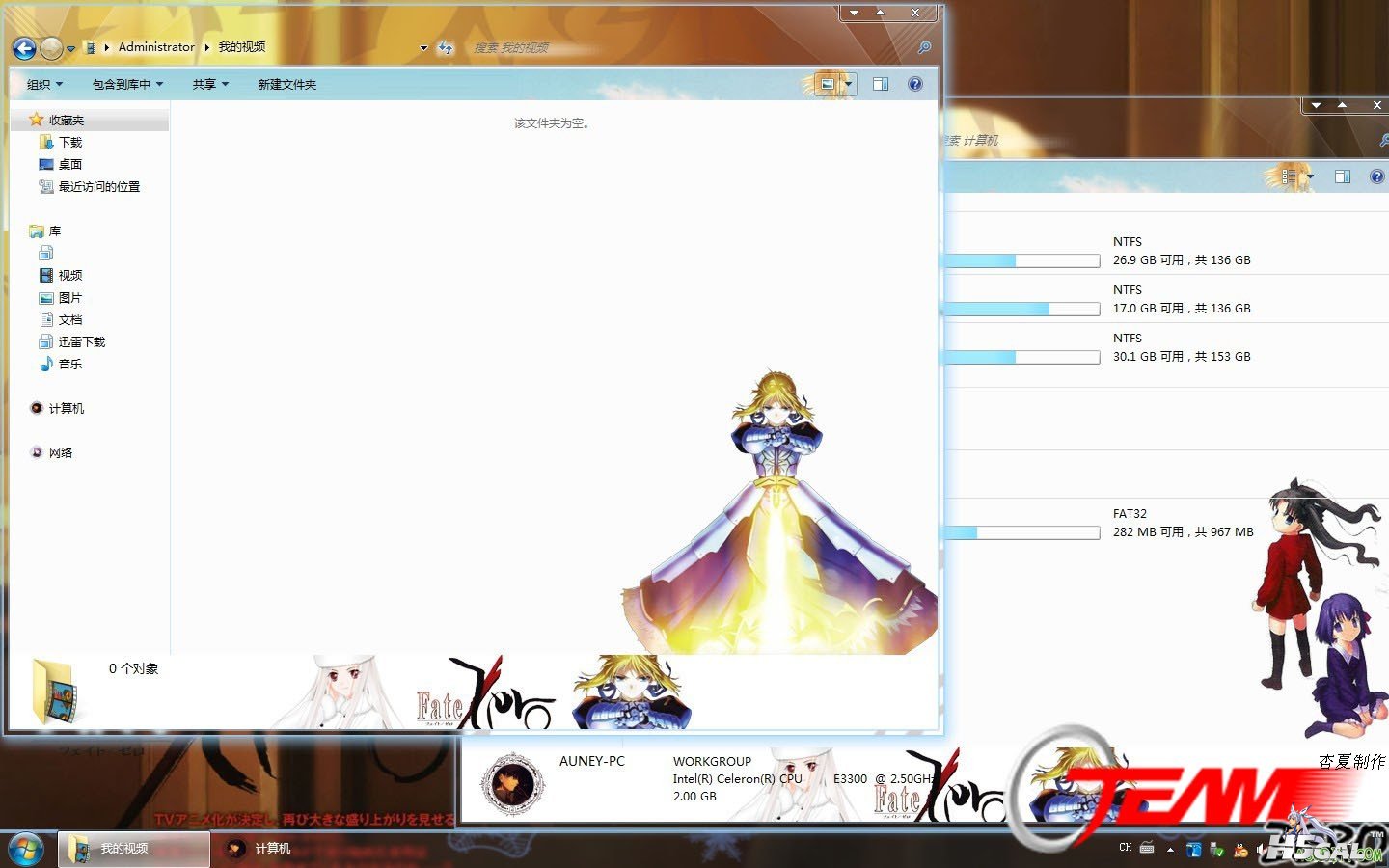This screenshot has height=868, width=1389.
Task: Open help in the 计算机 window
Action: coord(1377,176)
